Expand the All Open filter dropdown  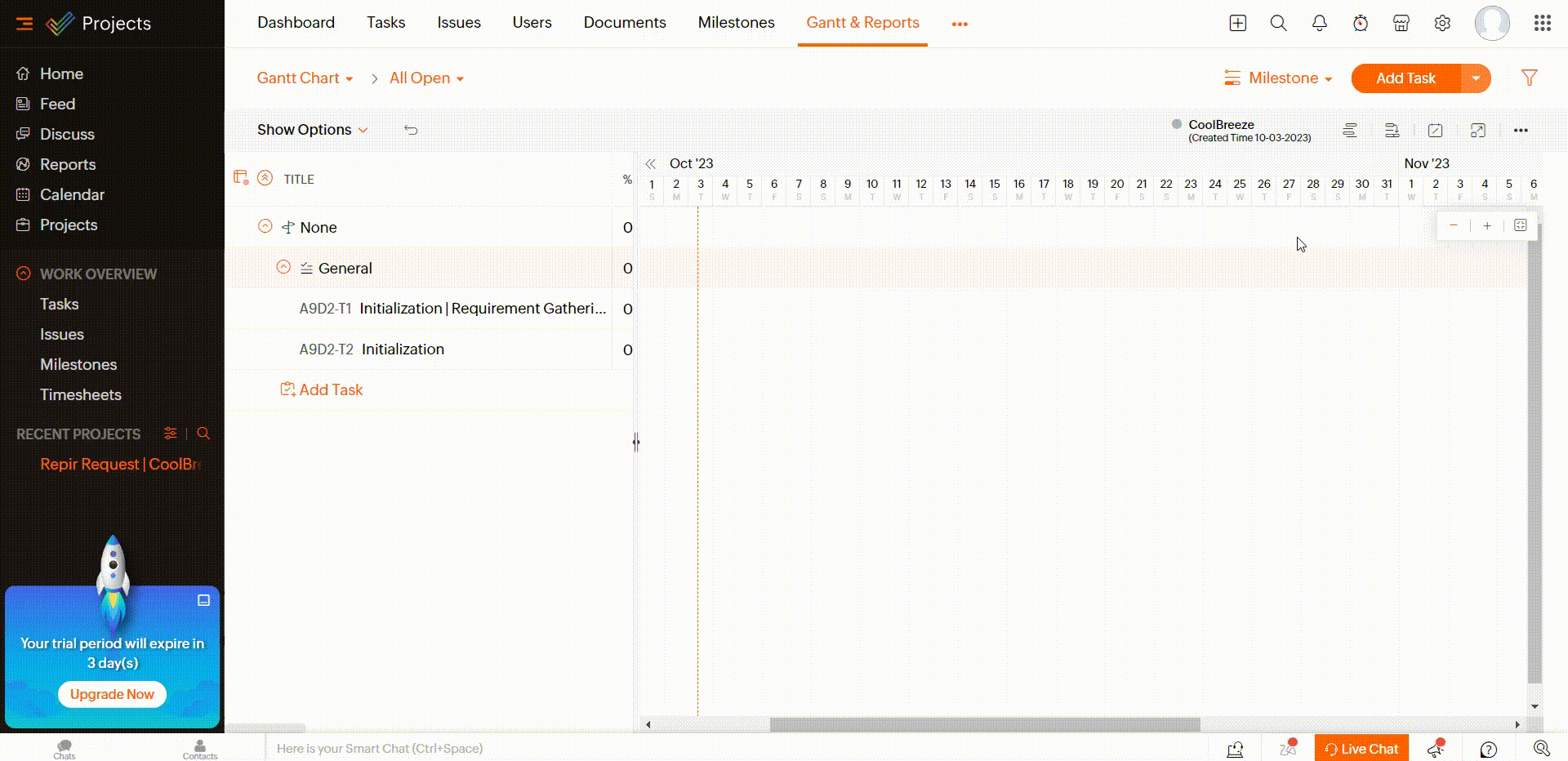coord(426,78)
